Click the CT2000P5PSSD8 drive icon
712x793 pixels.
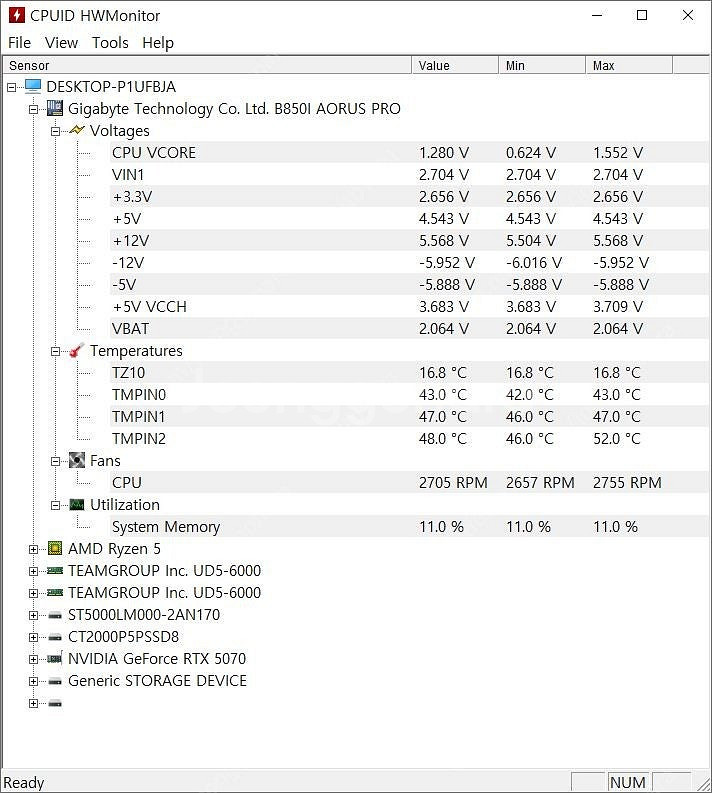[55, 638]
